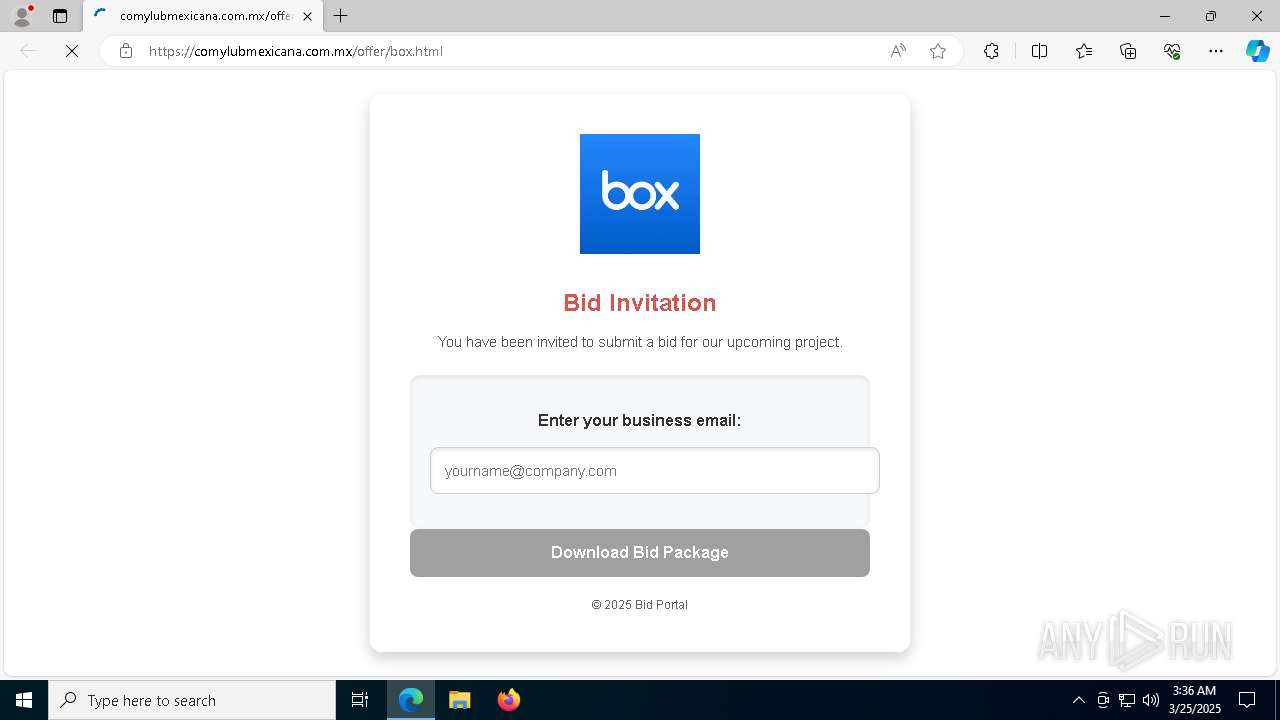Viewport: 1280px width, 720px height.
Task: Open a new tab with plus button
Action: tap(341, 16)
